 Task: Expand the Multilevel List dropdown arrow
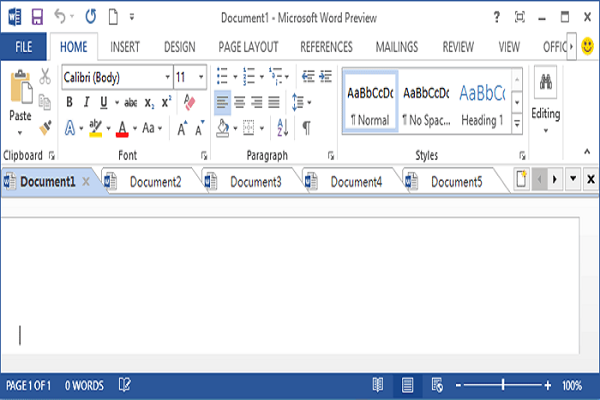click(x=287, y=77)
